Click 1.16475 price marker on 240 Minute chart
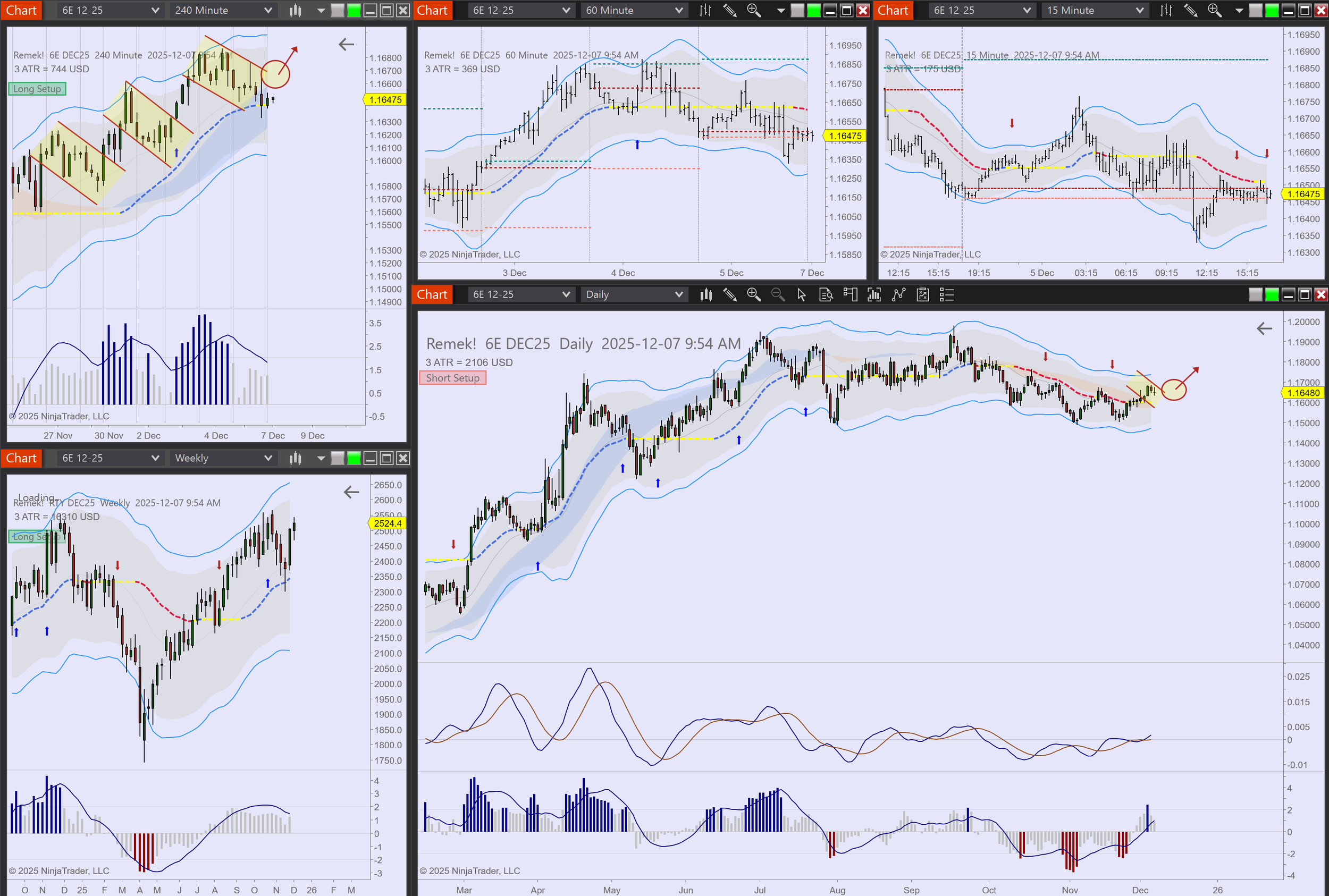Image resolution: width=1329 pixels, height=896 pixels. [385, 99]
